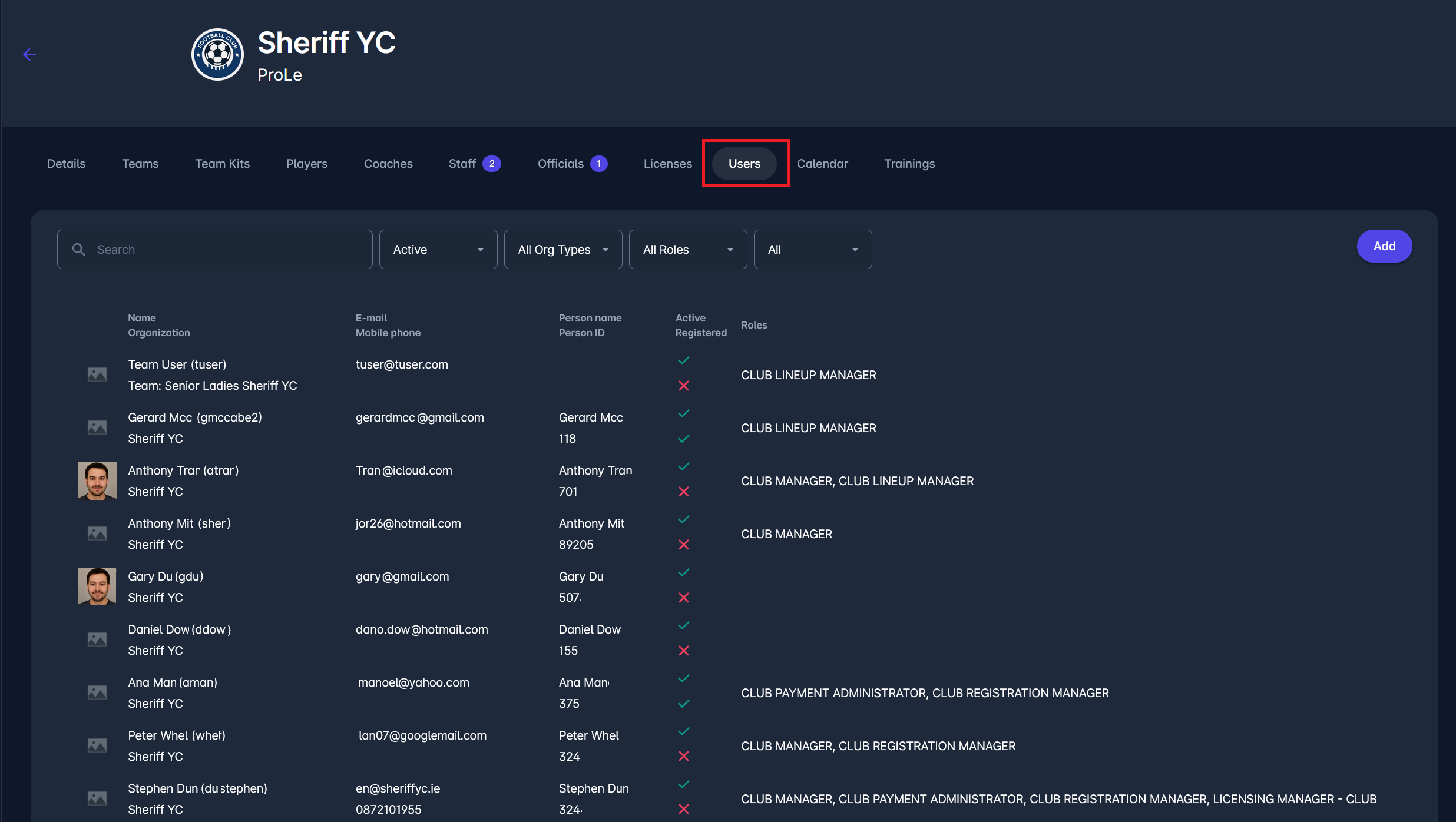Click the search magnifier icon
Screen dimensions: 1456x822
click(x=79, y=250)
